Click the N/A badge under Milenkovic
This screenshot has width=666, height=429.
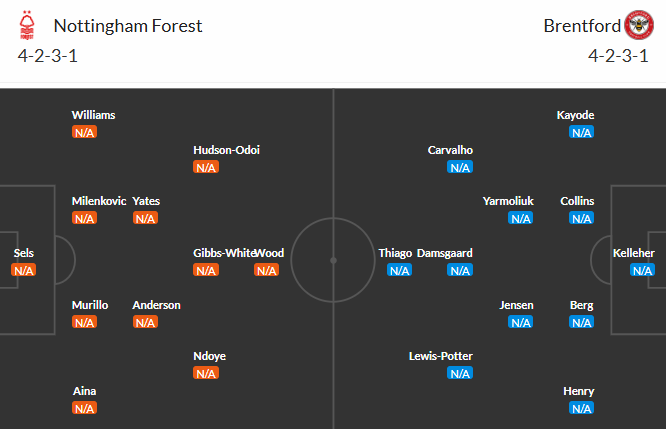coord(84,218)
